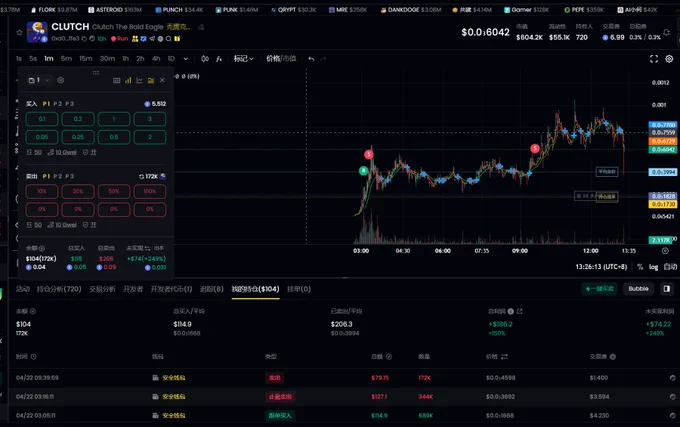Select buy preset P3
The height and width of the screenshot is (427, 680).
click(69, 104)
